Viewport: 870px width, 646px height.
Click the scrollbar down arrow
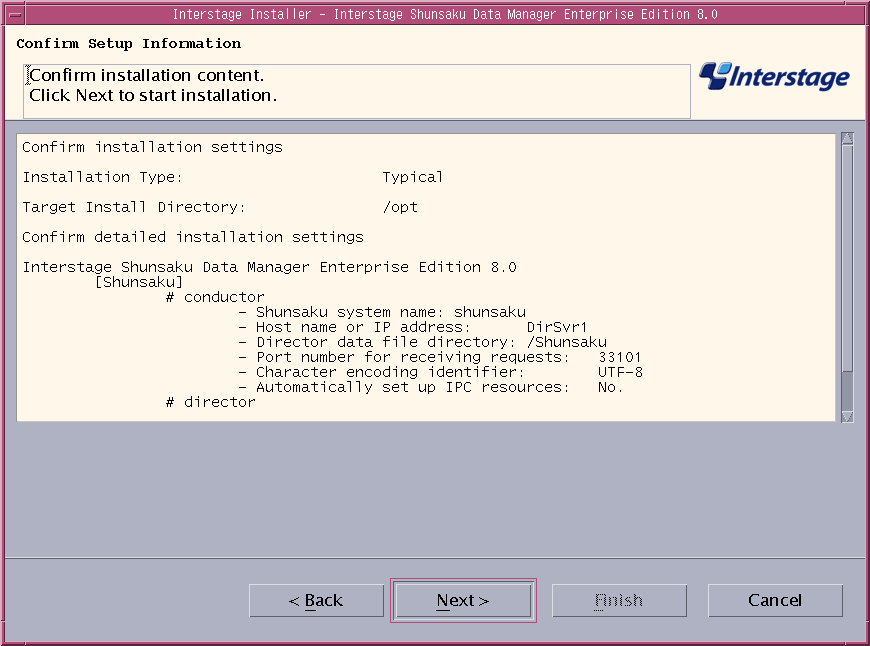847,416
